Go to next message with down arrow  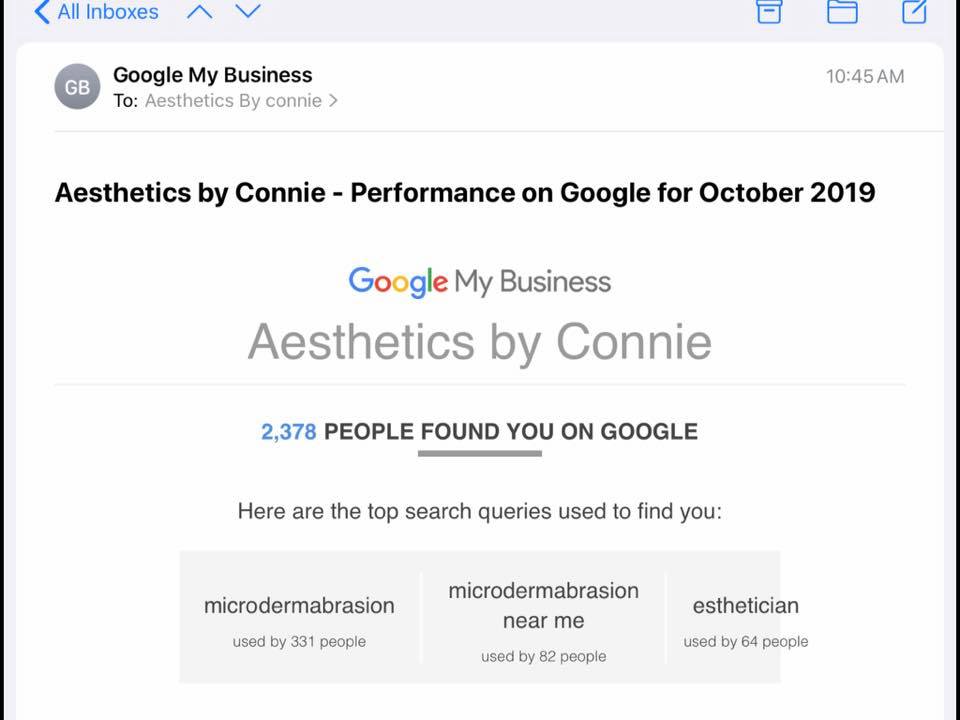247,12
